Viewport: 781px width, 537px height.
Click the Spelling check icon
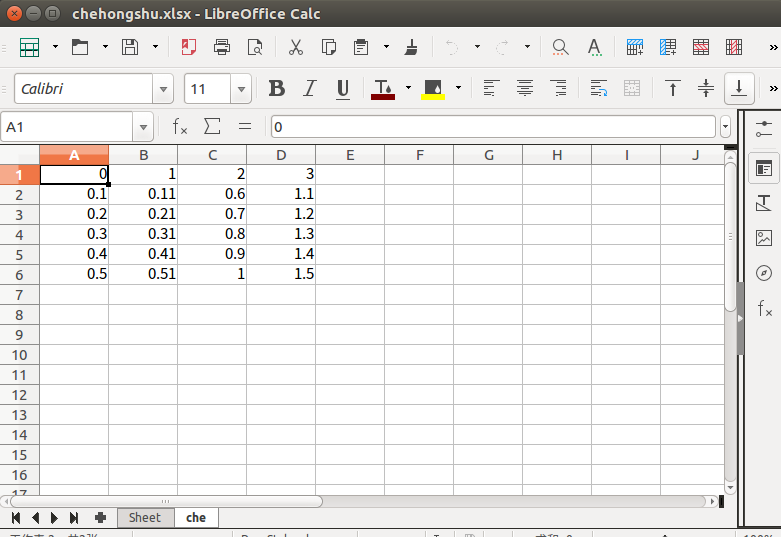coord(594,47)
